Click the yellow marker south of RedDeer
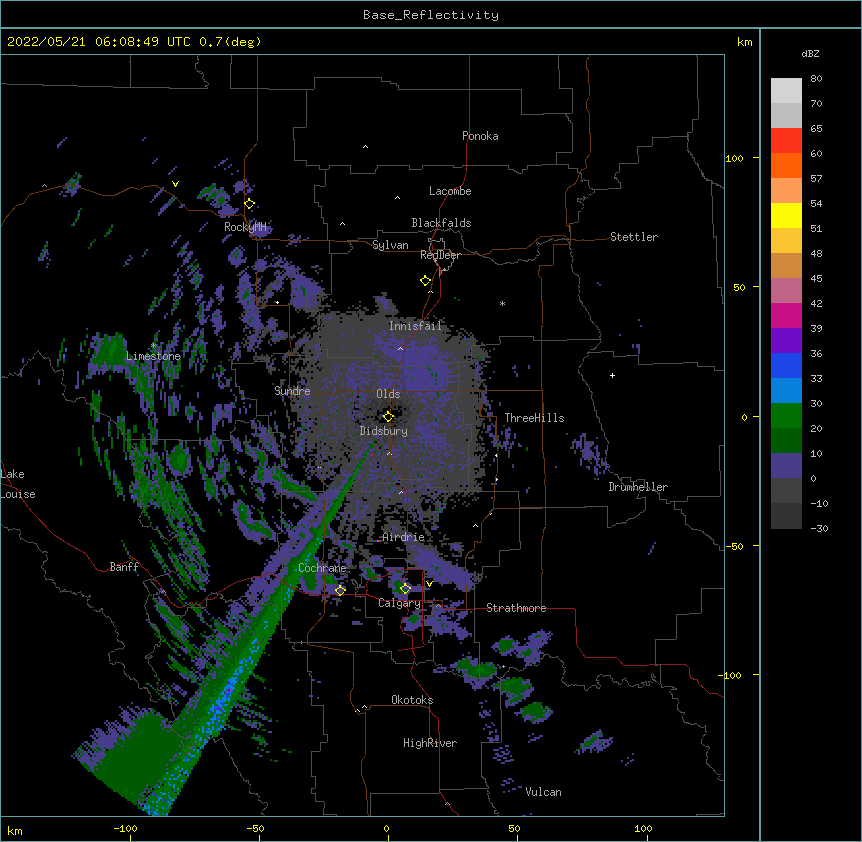 [x=426, y=281]
